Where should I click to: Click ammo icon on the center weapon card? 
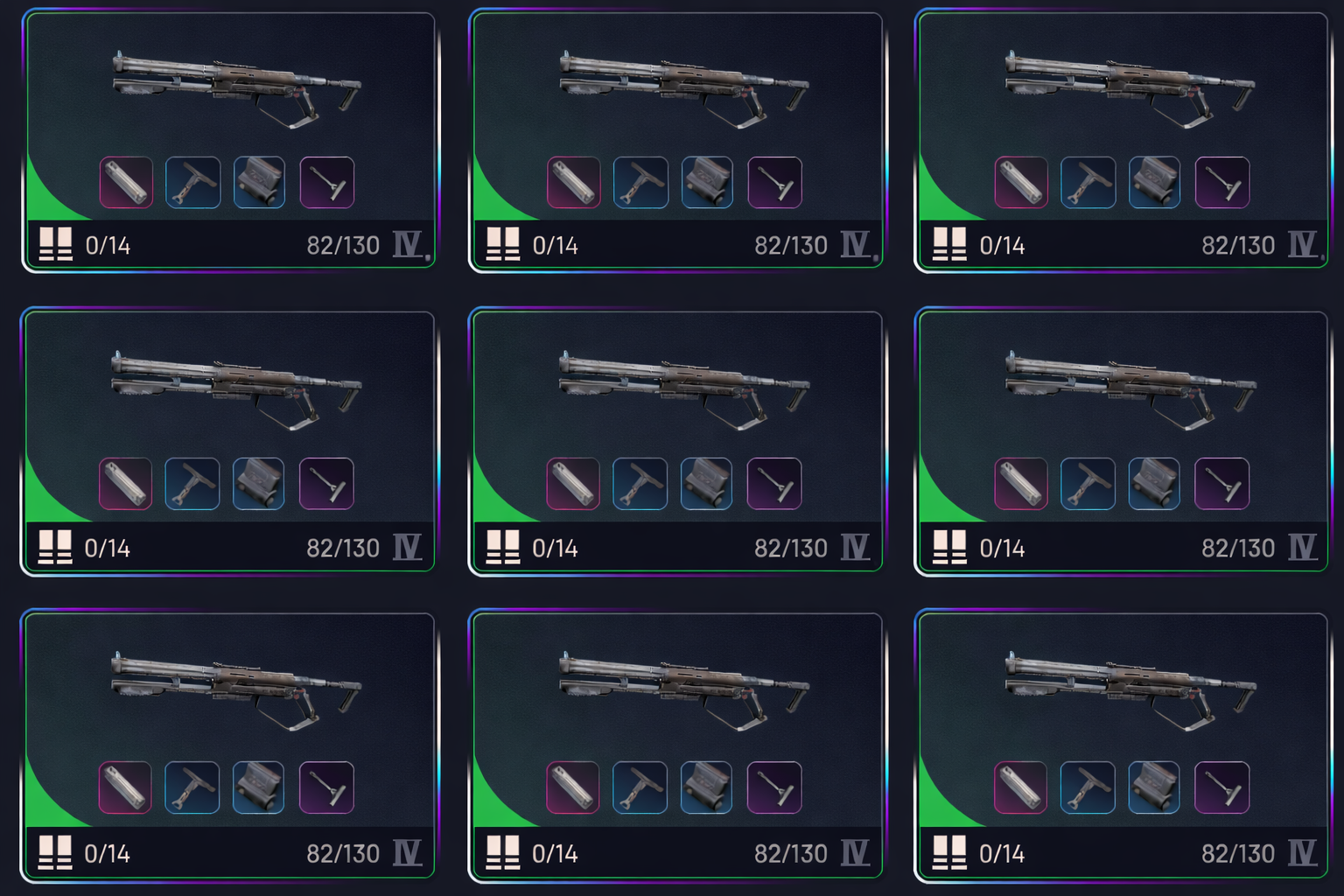tap(503, 547)
